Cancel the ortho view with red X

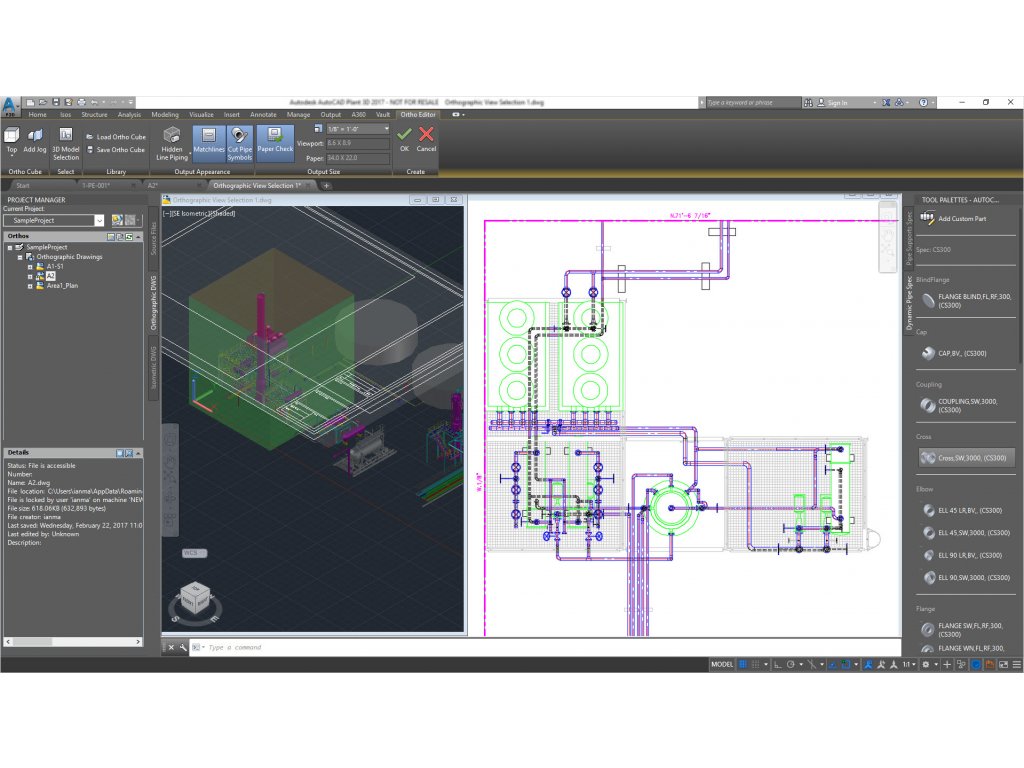pyautogui.click(x=426, y=135)
